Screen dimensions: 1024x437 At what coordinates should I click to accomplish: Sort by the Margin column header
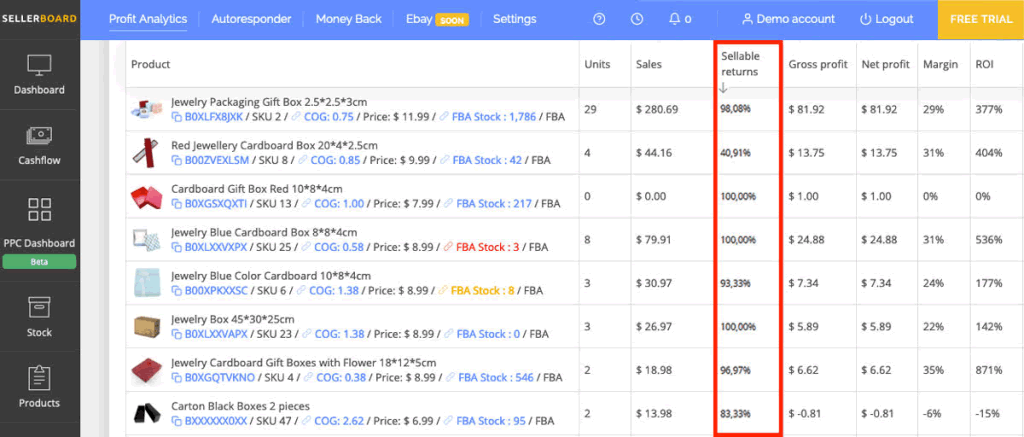pos(940,64)
